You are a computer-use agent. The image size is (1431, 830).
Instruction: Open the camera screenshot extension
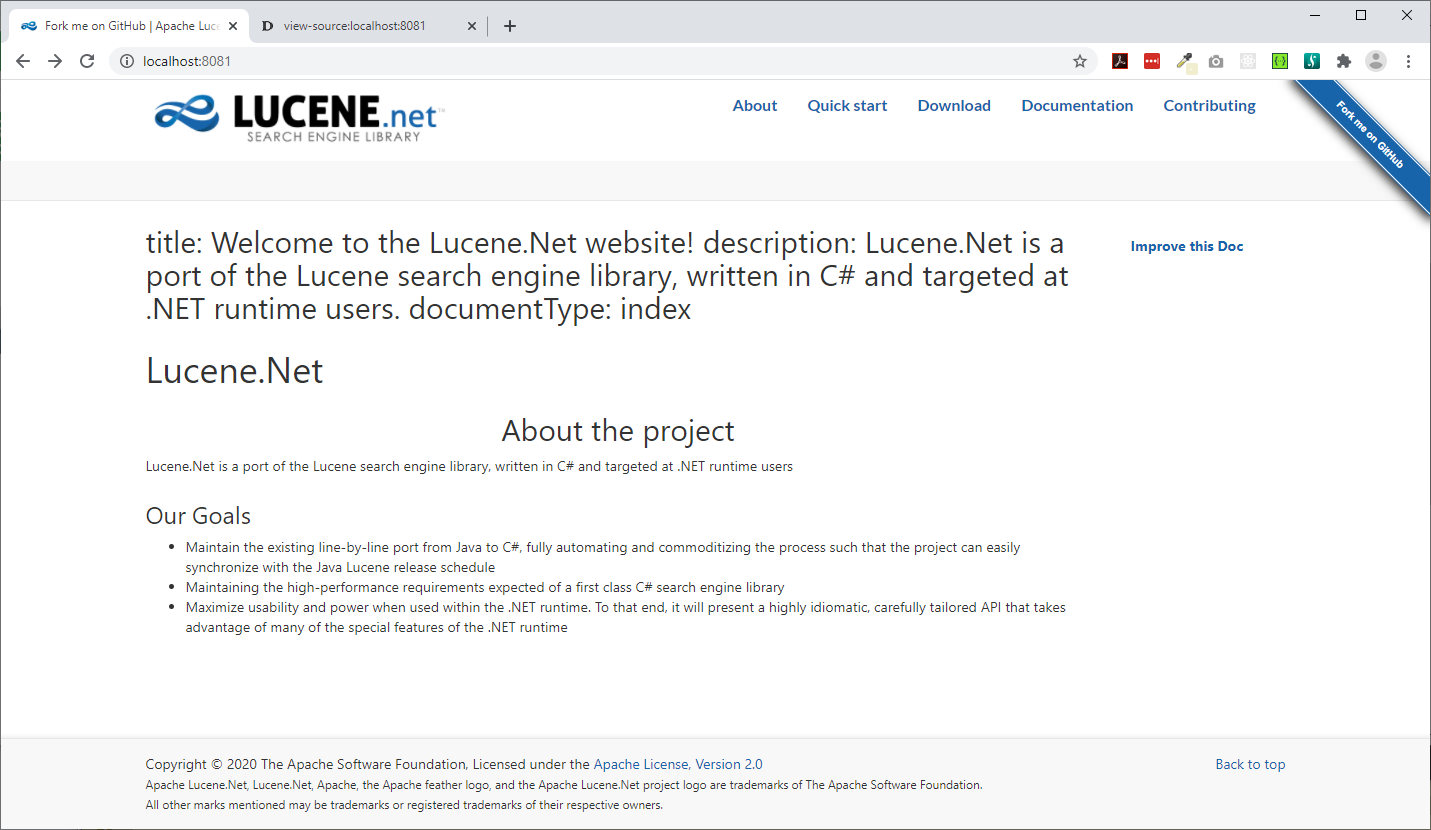point(1216,61)
